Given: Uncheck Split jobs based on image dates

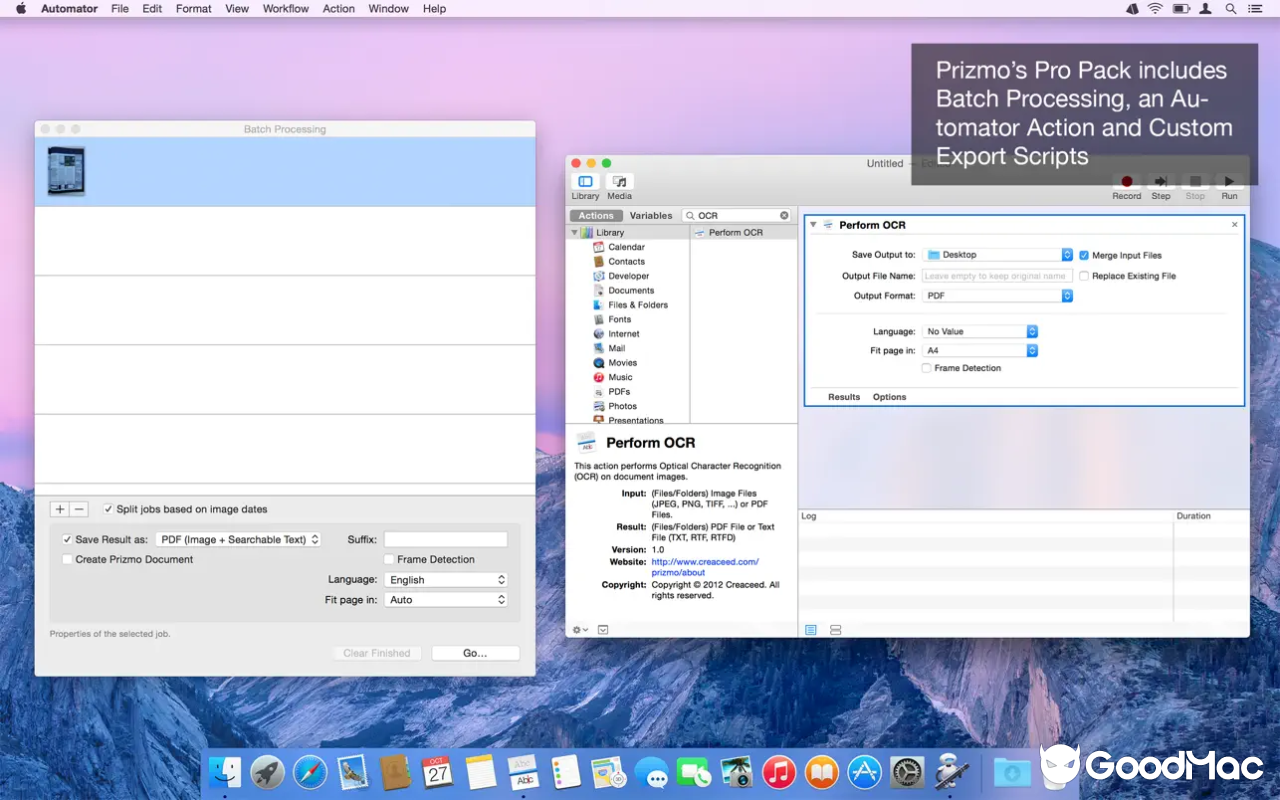Looking at the screenshot, I should click(x=108, y=509).
